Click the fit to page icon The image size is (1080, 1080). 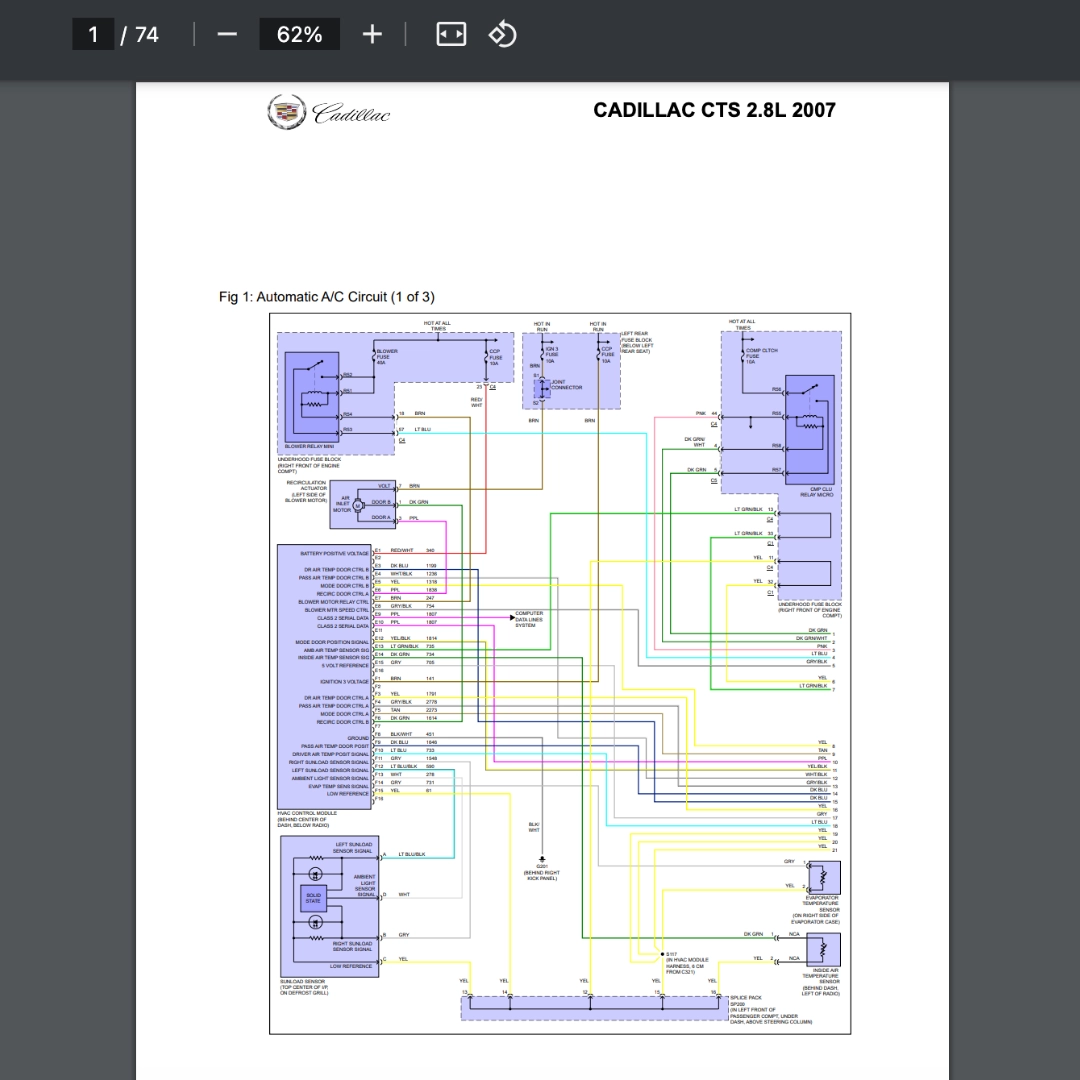point(451,34)
